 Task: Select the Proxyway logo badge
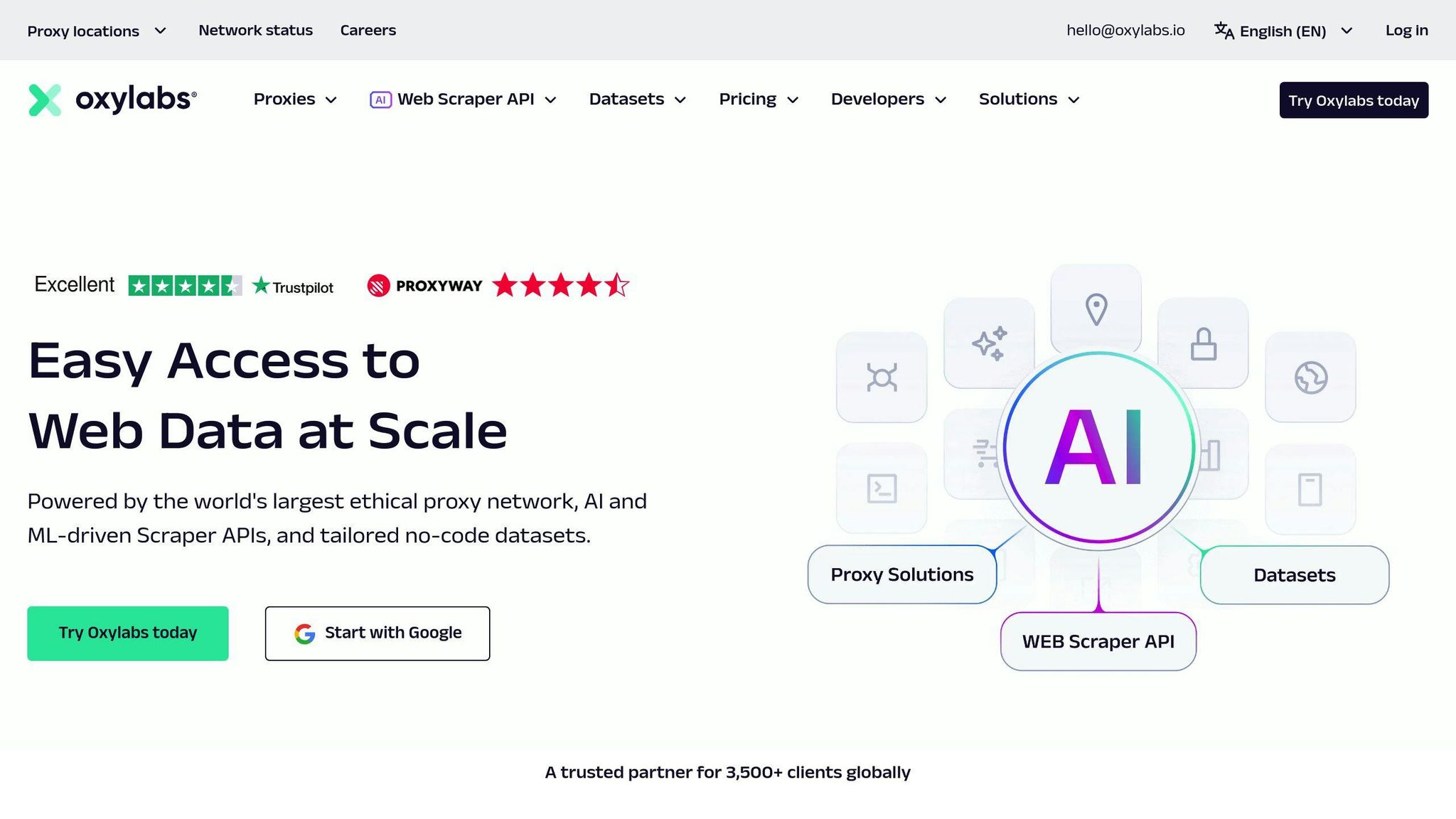pyautogui.click(x=380, y=285)
